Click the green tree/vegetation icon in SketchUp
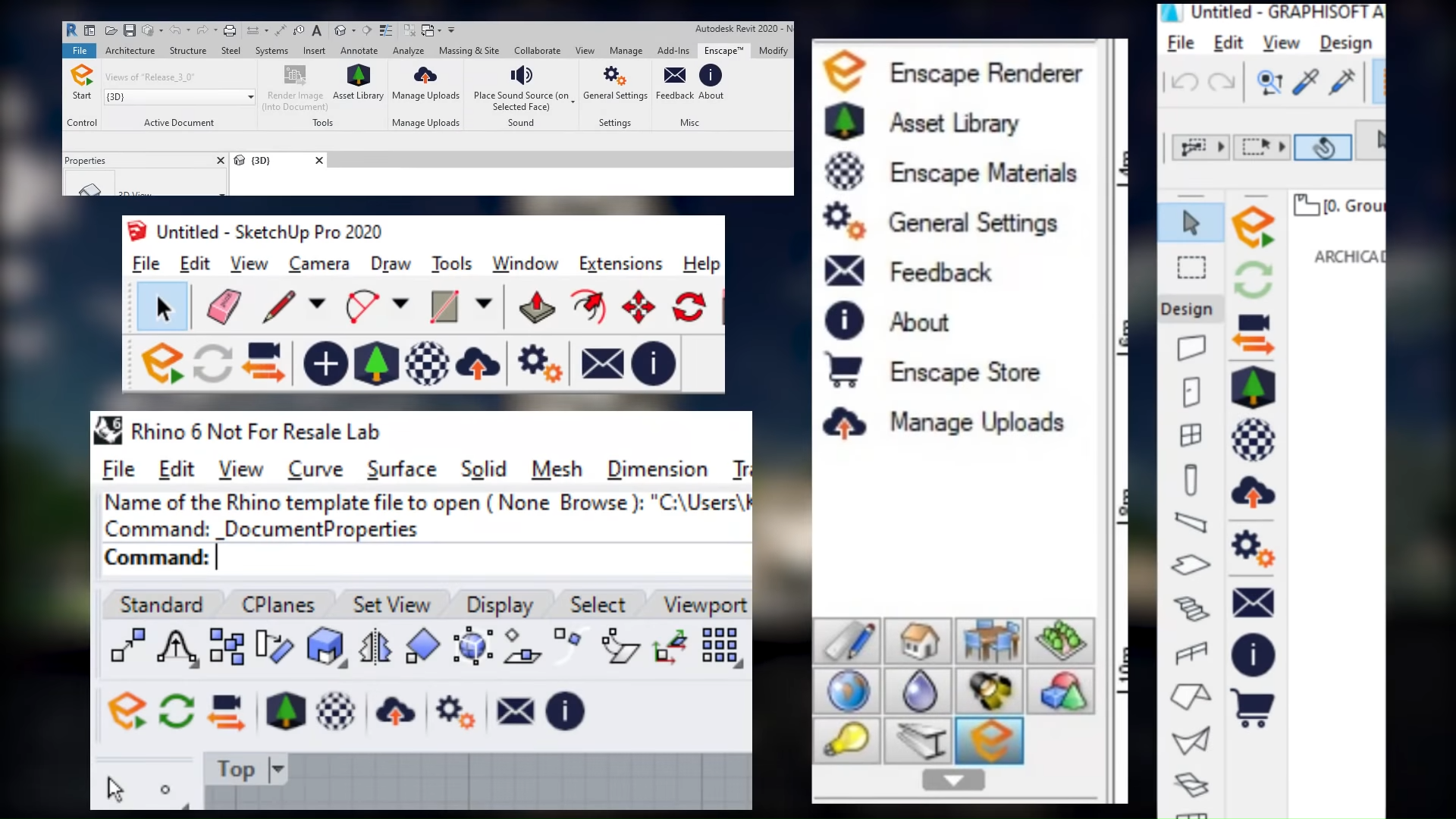Image resolution: width=1456 pixels, height=819 pixels. 376,363
